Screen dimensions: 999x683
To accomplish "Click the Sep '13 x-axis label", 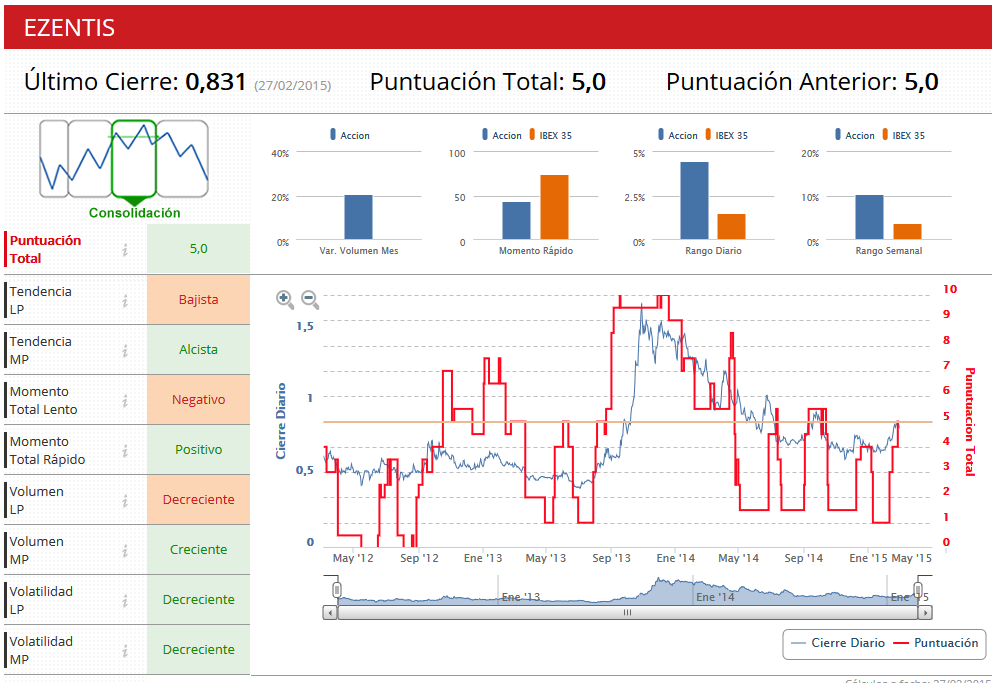I will click(611, 558).
